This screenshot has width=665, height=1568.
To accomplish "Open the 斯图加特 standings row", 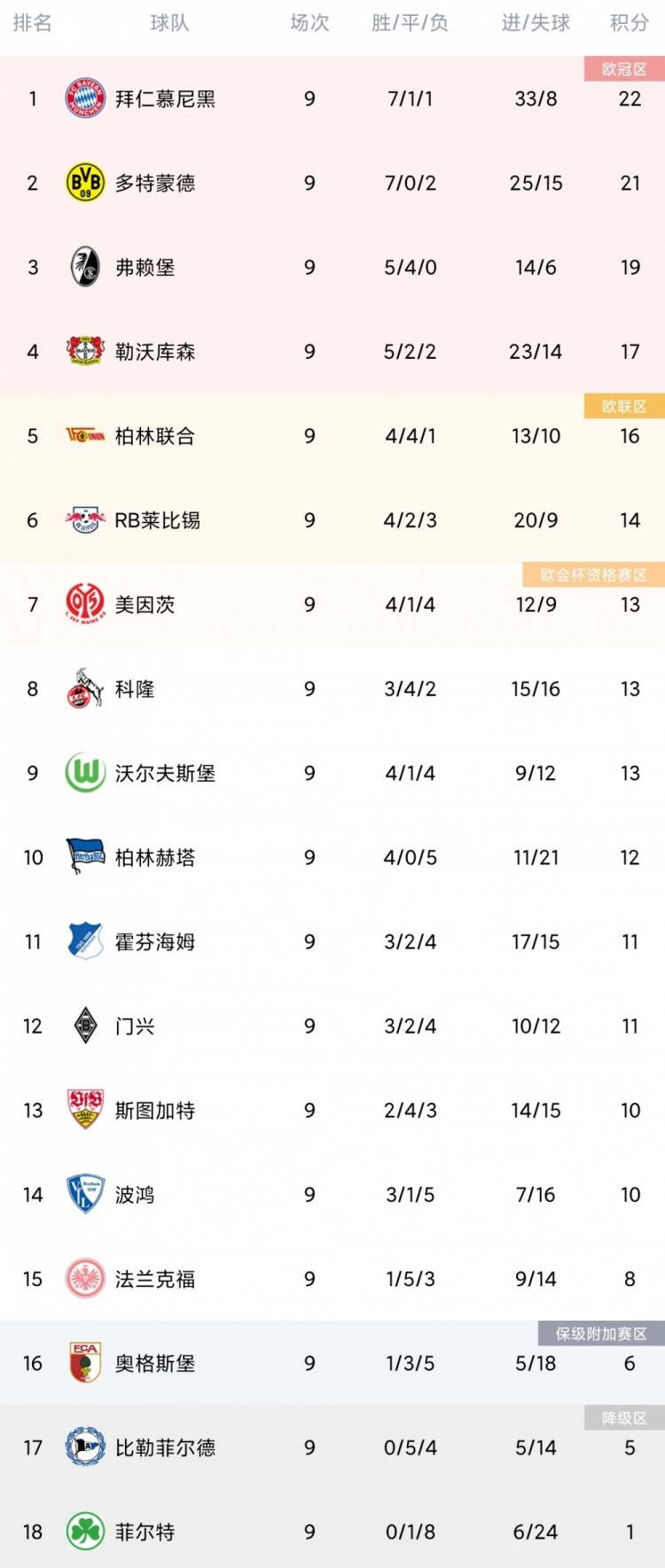I will tap(332, 1111).
